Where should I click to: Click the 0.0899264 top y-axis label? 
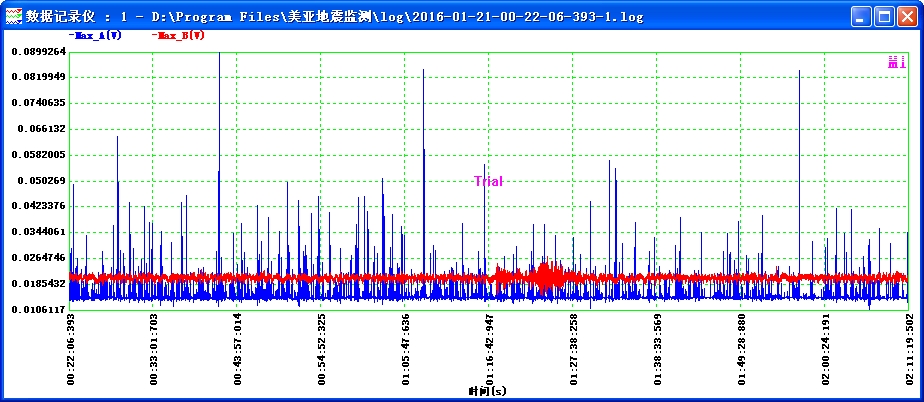tap(38, 52)
